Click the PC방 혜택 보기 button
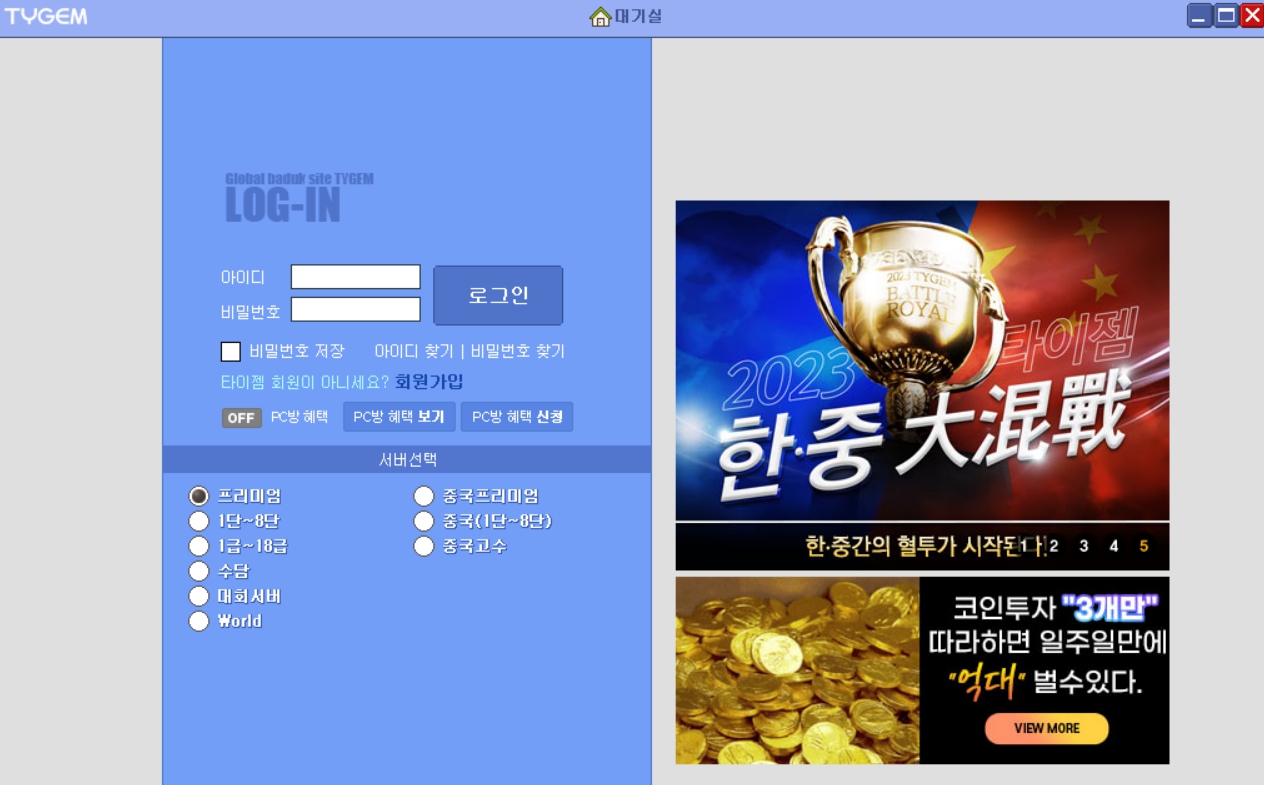 (399, 417)
